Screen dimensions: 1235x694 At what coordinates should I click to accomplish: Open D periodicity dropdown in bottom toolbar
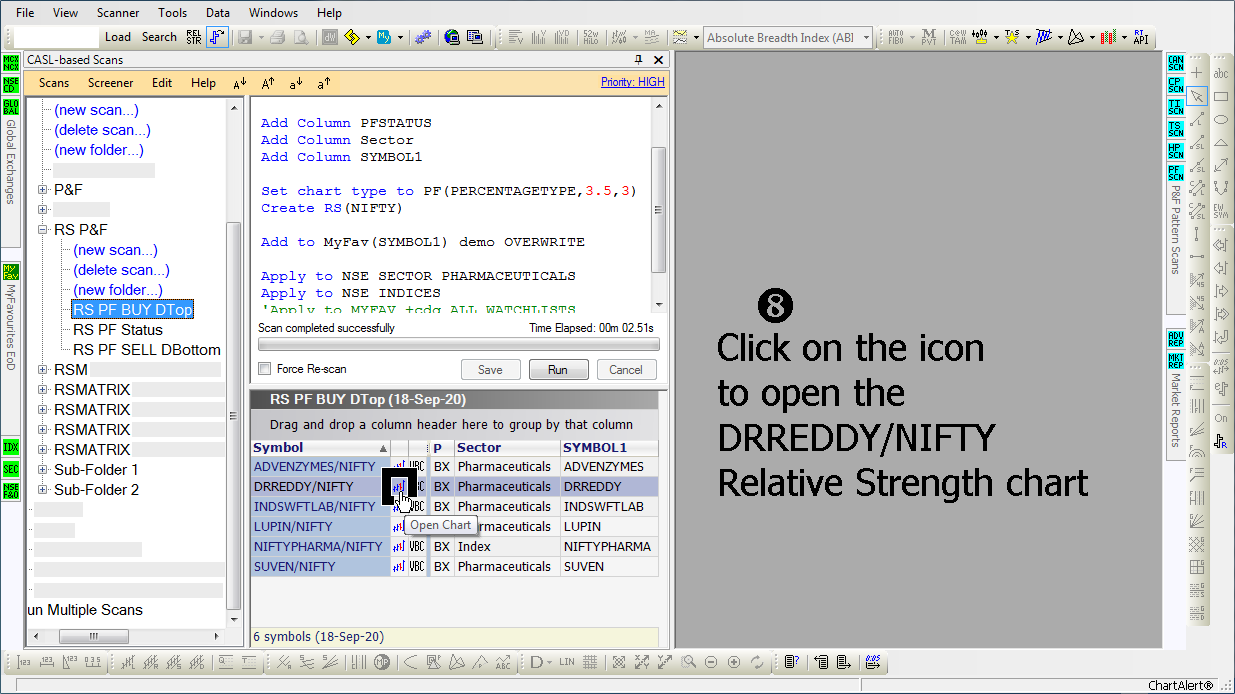(550, 662)
